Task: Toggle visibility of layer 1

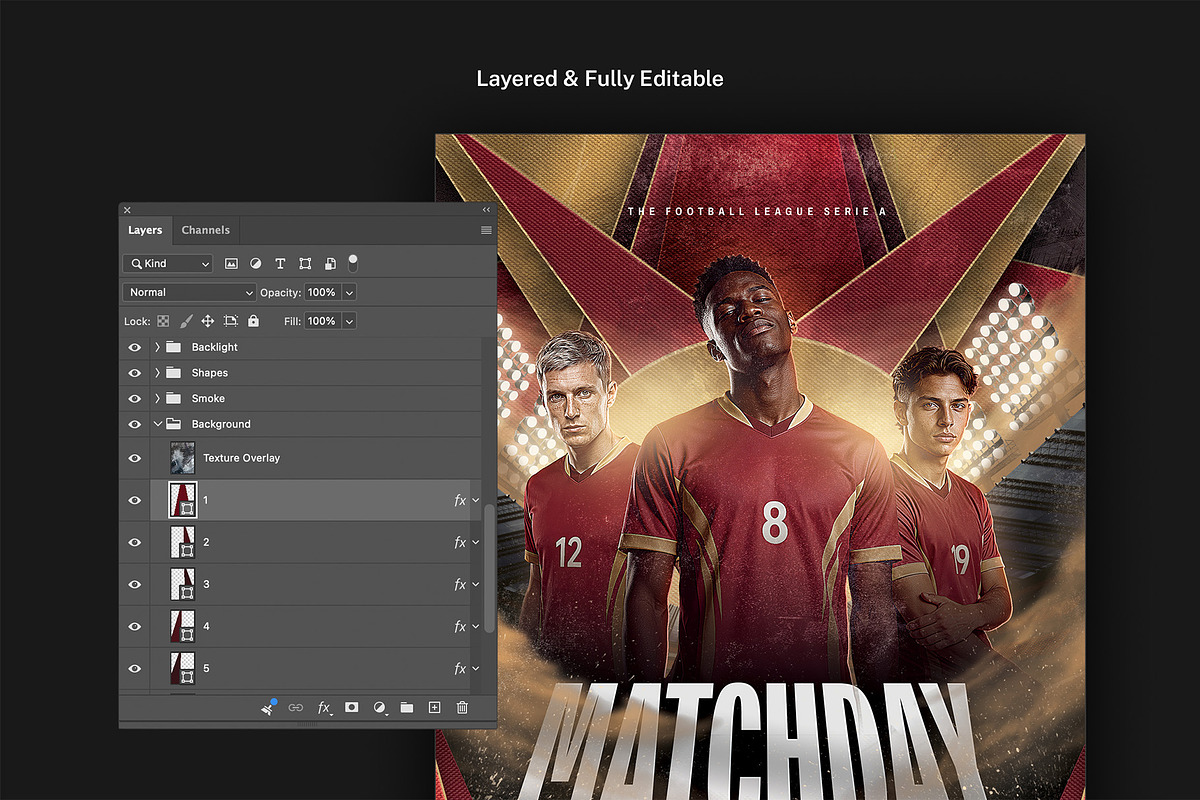Action: coord(135,500)
